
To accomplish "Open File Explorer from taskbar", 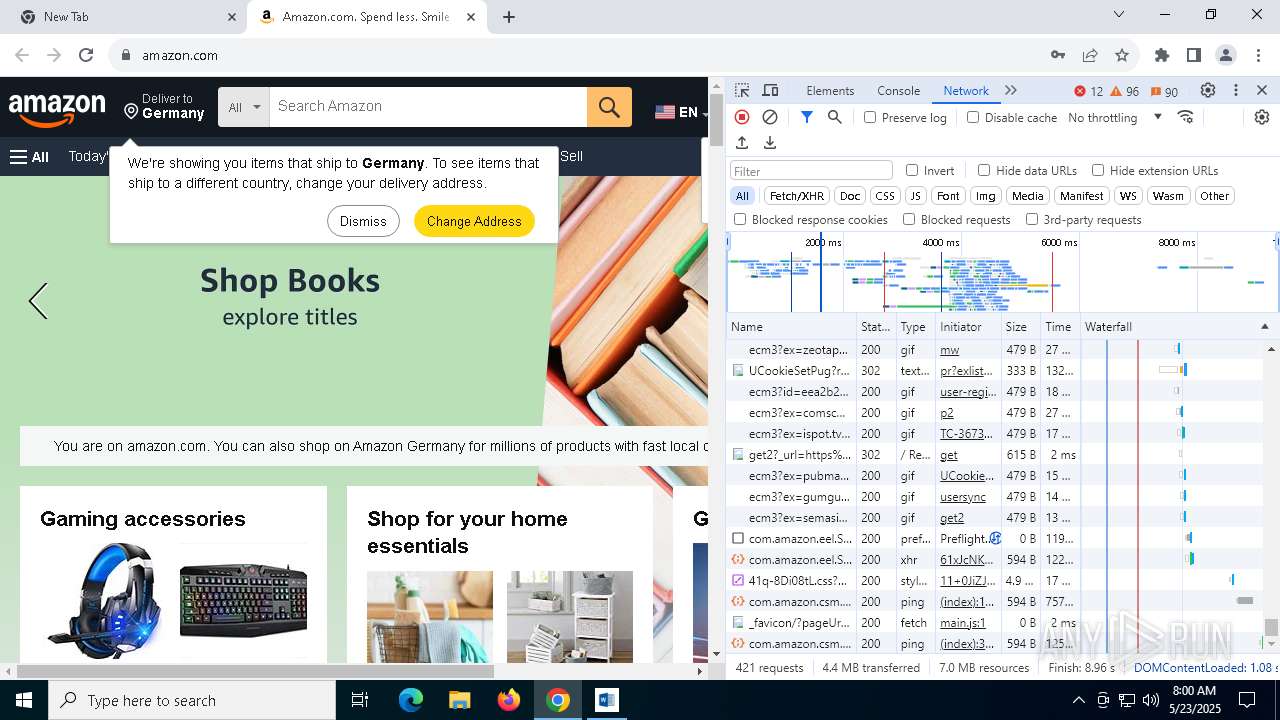I will [x=459, y=700].
